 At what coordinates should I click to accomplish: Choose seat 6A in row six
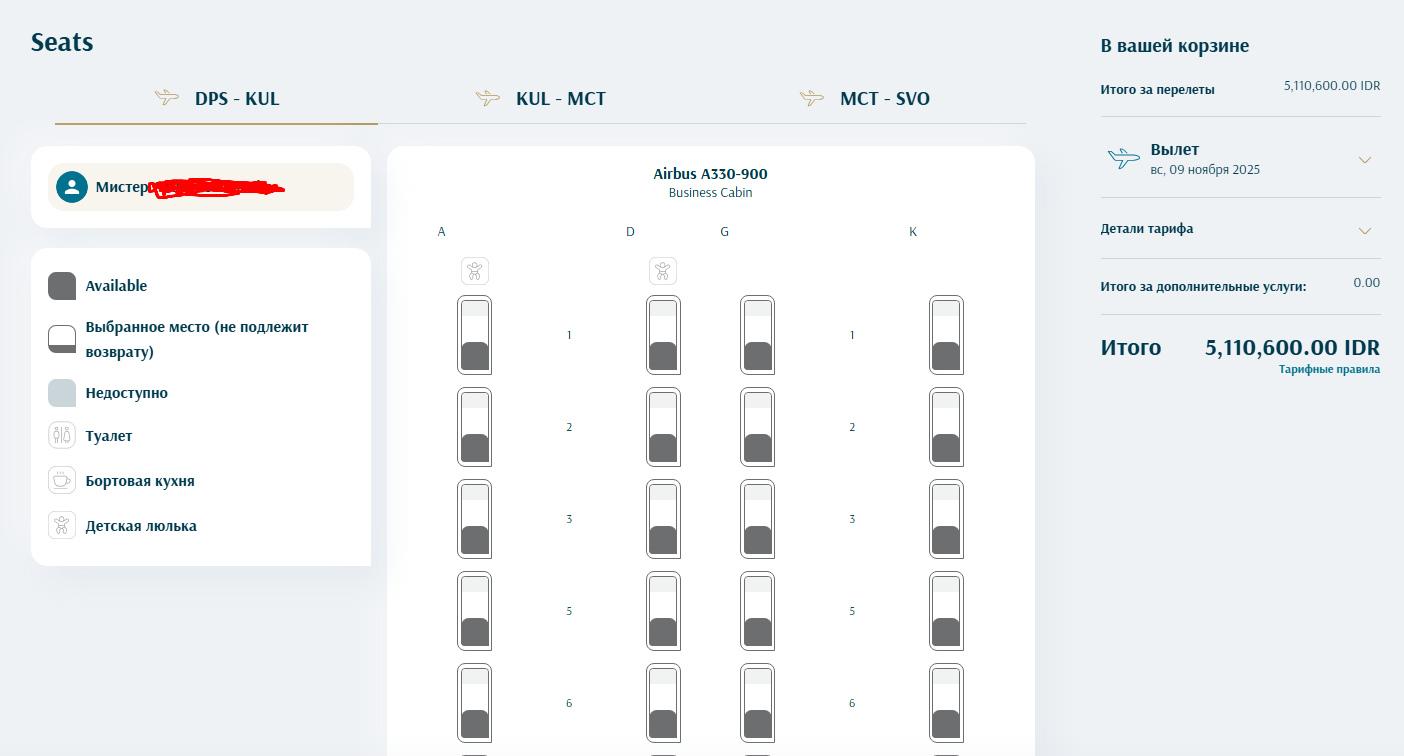pos(474,703)
